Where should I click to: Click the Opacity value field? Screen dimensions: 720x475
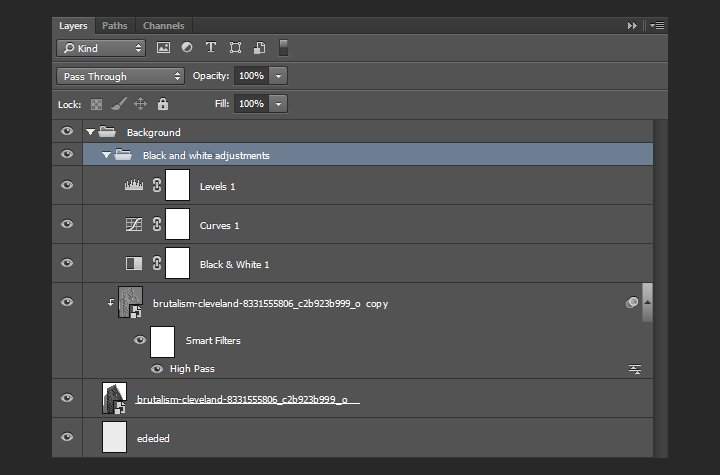pyautogui.click(x=252, y=76)
